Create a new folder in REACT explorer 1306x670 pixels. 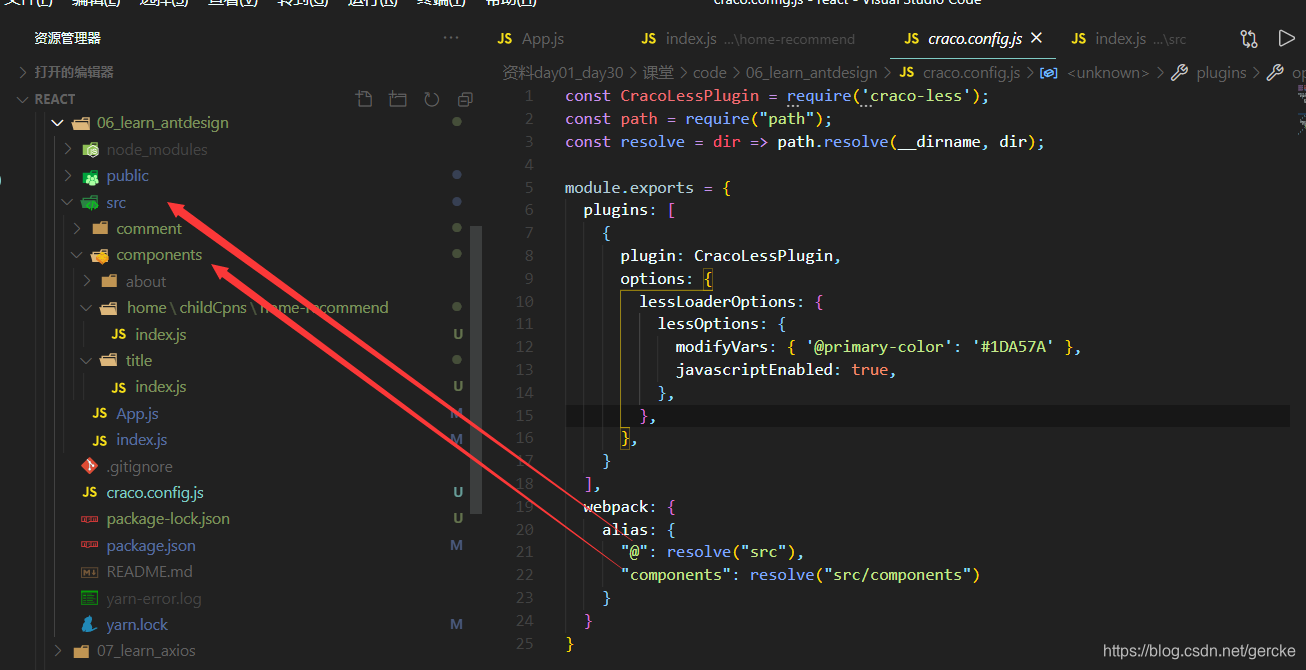click(x=398, y=99)
